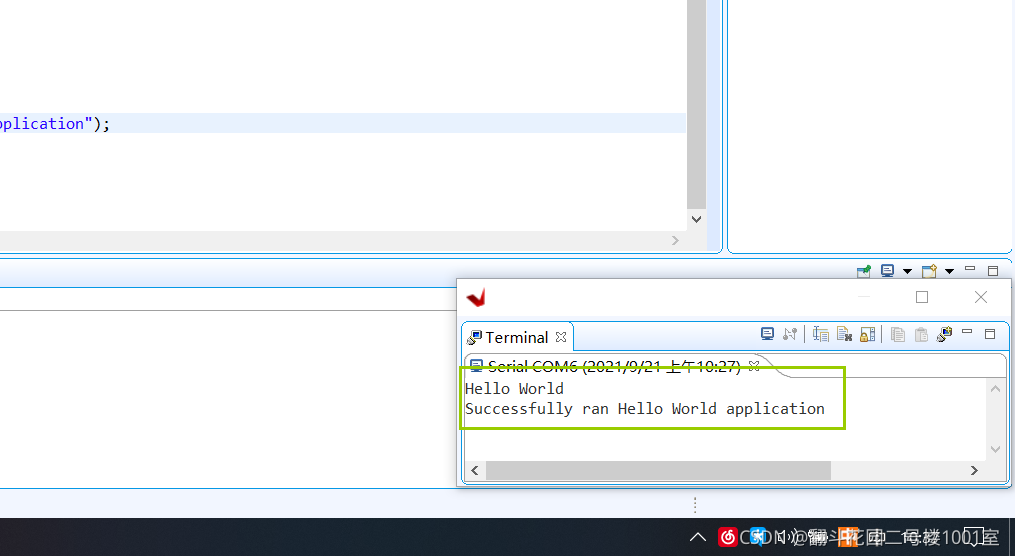Click the terminal horizontal scrollbar thumb
Image resolution: width=1015 pixels, height=556 pixels.
click(x=658, y=471)
